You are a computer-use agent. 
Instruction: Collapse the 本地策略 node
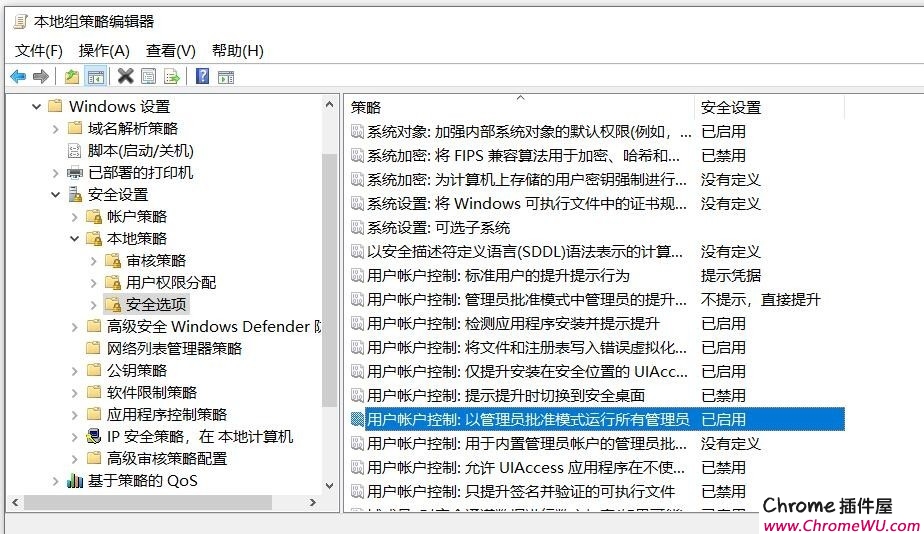tap(74, 239)
